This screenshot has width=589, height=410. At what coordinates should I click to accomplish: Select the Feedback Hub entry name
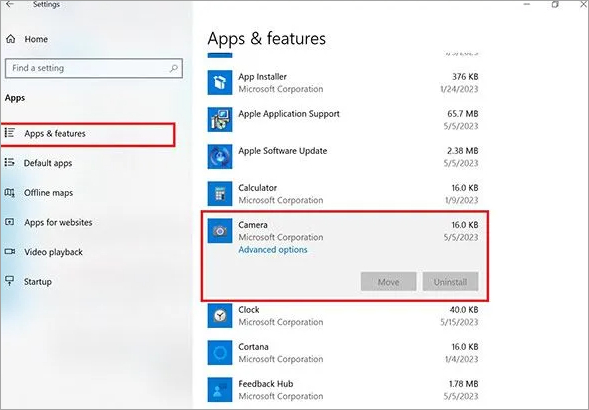pyautogui.click(x=266, y=384)
